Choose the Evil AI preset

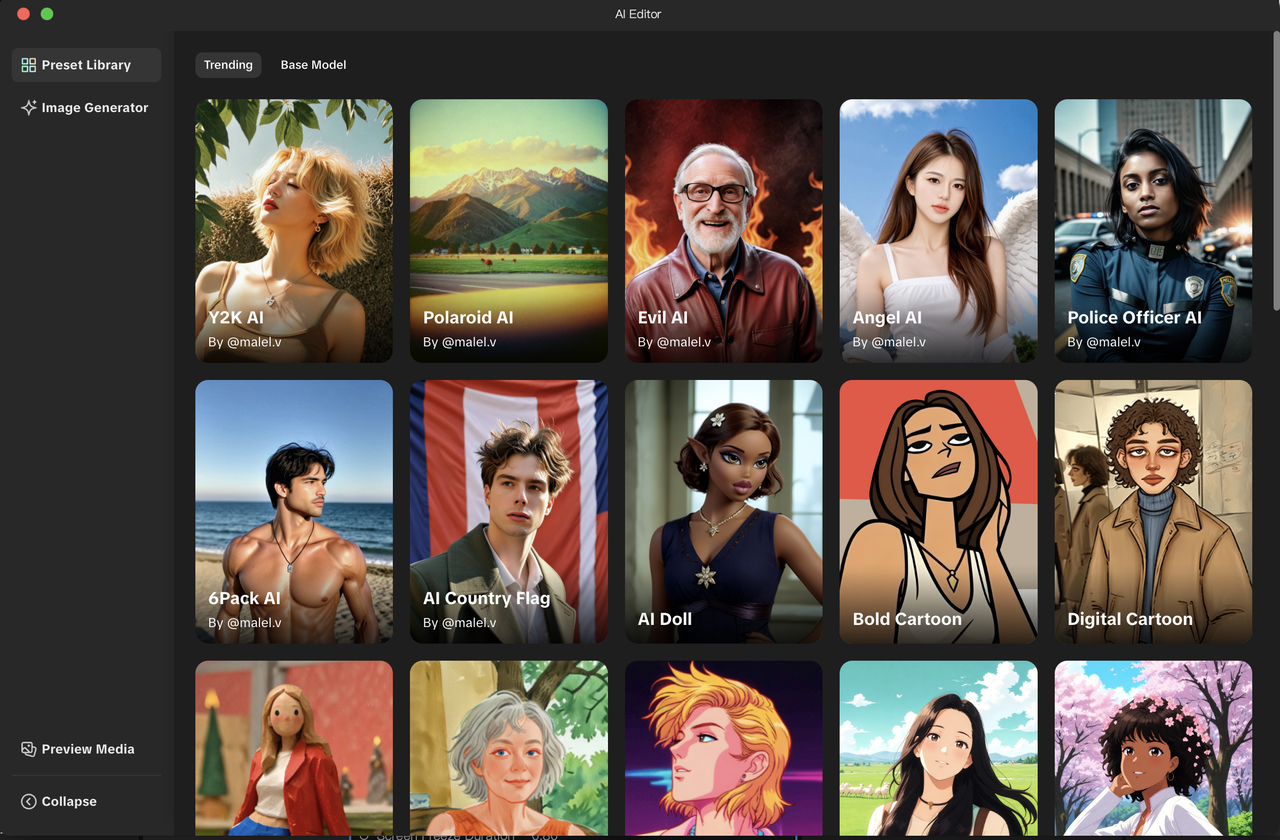click(724, 230)
